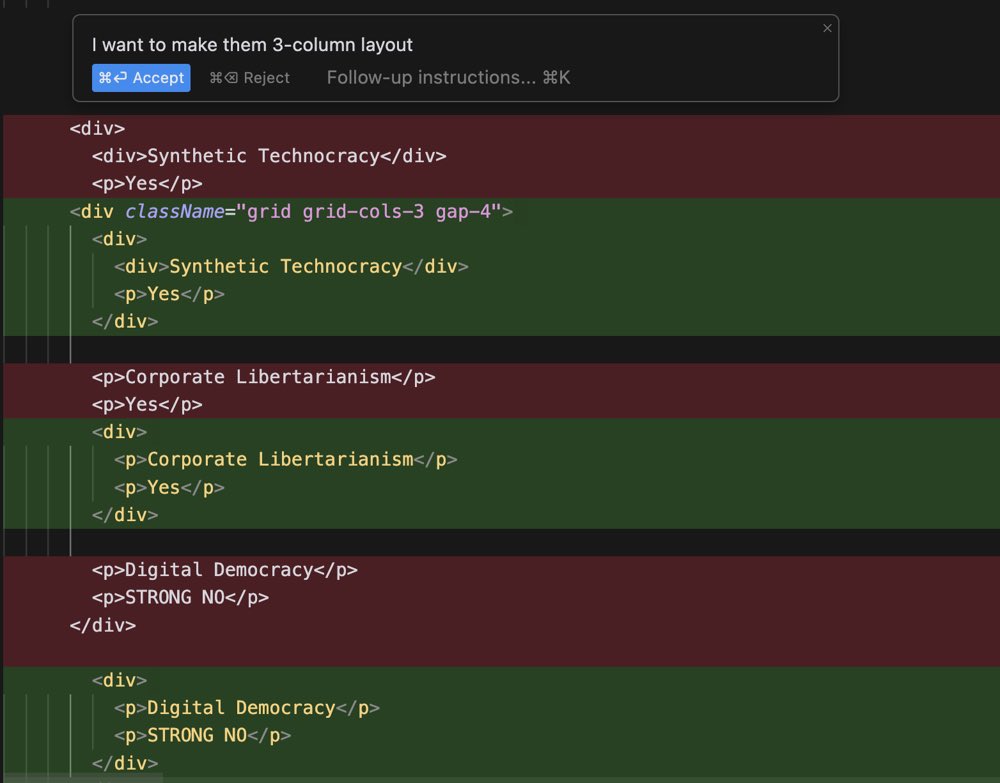
Task: Reject the proposed code edit
Action: point(249,78)
